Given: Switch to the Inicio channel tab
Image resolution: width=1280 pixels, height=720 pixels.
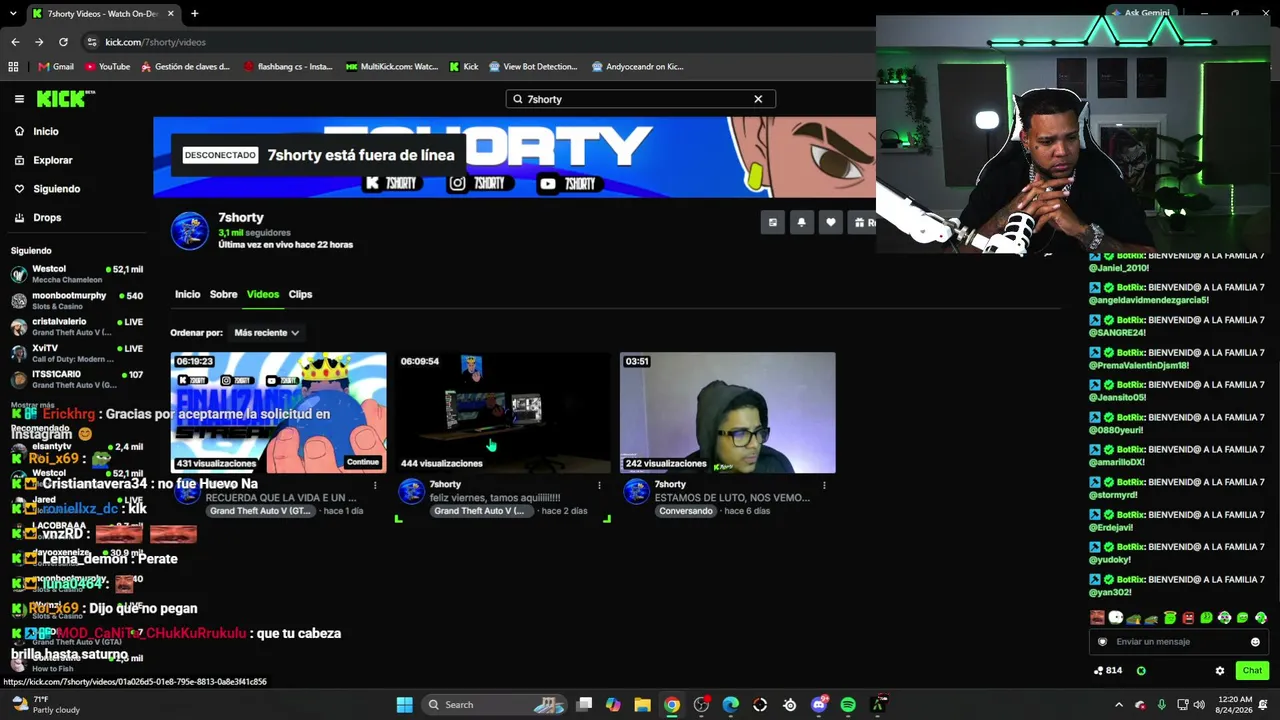Looking at the screenshot, I should (x=187, y=294).
